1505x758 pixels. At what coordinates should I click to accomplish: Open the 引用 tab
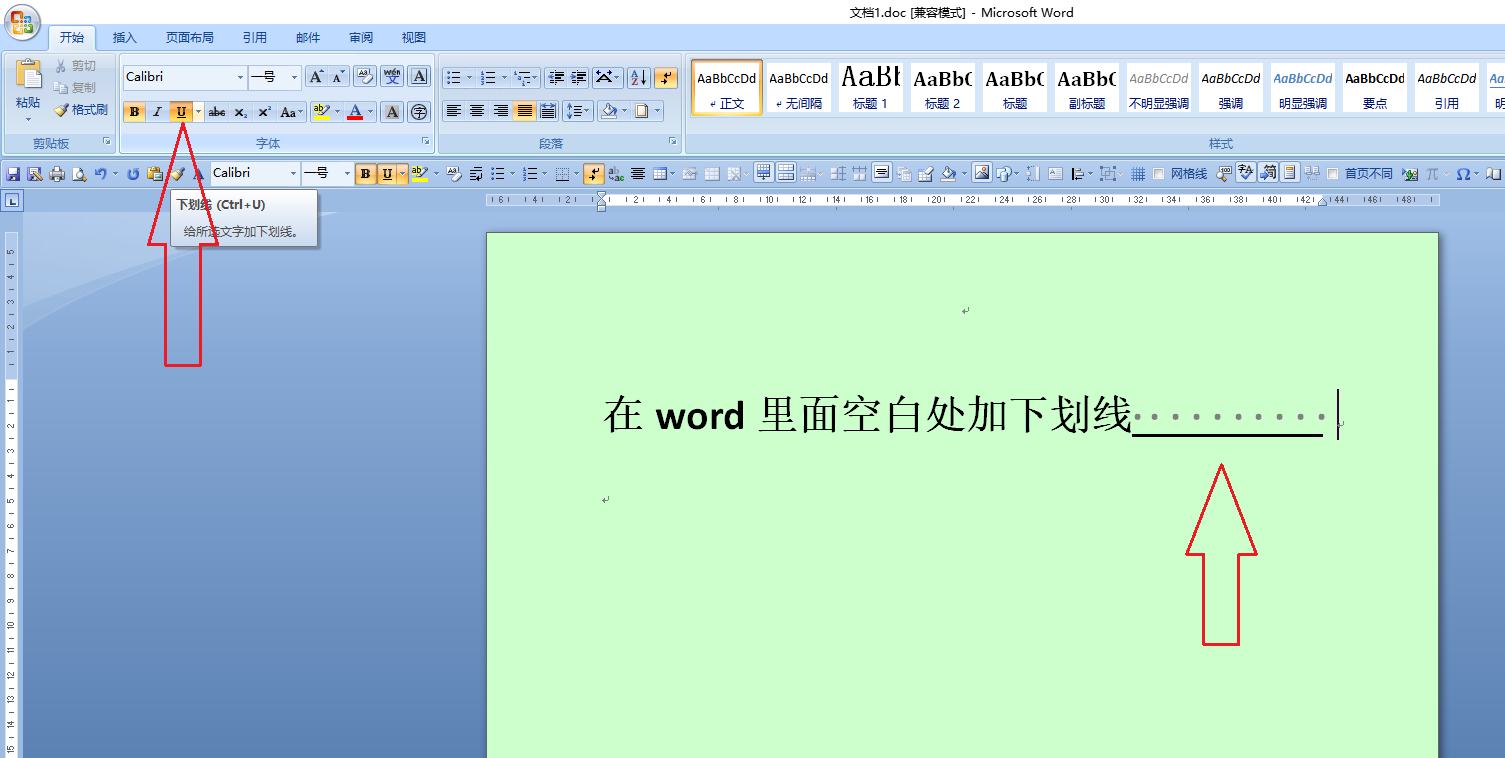tap(255, 38)
